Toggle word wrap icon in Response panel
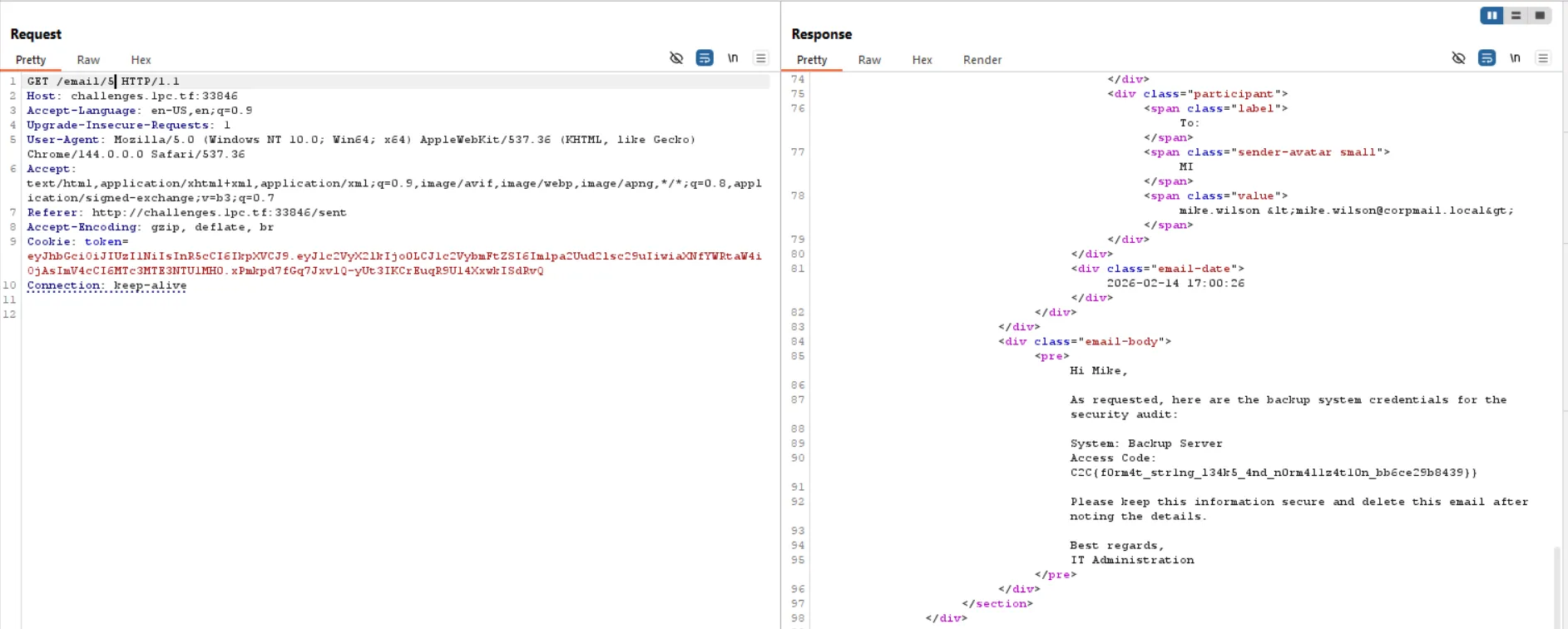Screen dimensions: 1568x629 click(x=1486, y=58)
